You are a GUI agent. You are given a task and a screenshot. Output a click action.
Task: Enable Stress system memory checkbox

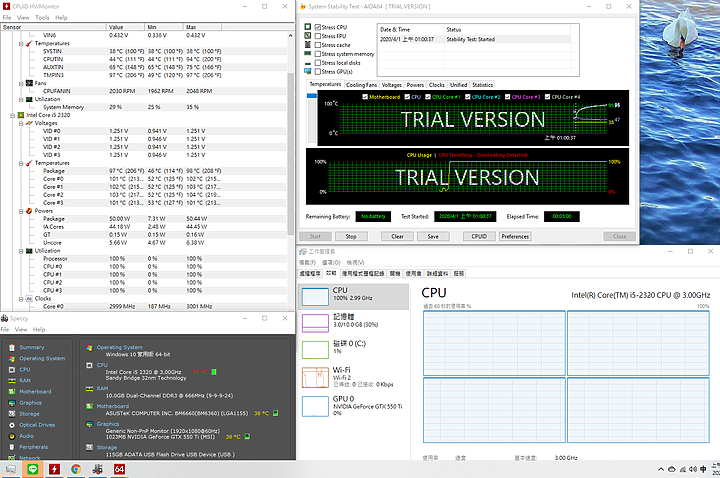tap(318, 54)
